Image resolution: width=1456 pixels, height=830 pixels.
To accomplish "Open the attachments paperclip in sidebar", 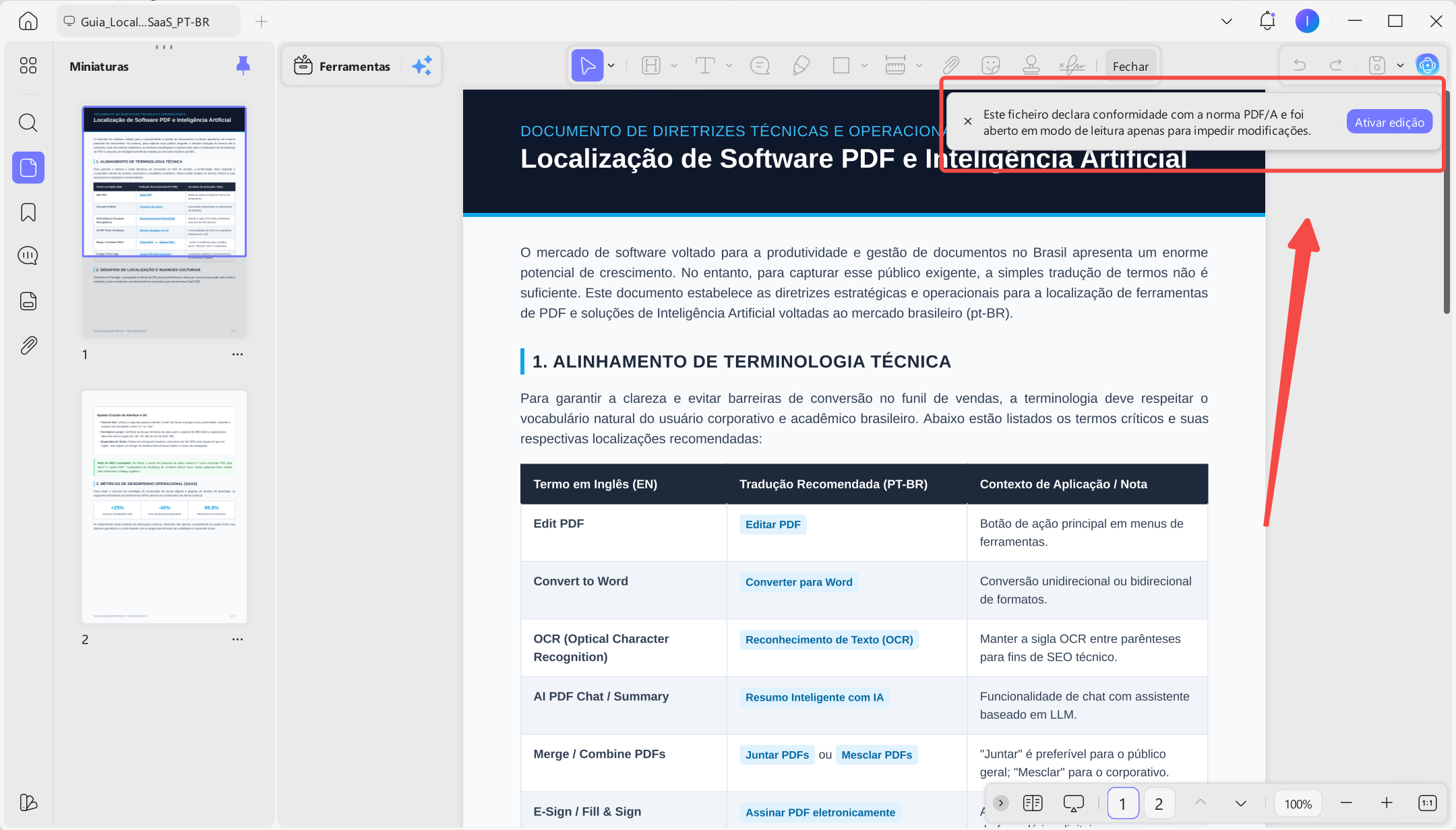I will (28, 345).
